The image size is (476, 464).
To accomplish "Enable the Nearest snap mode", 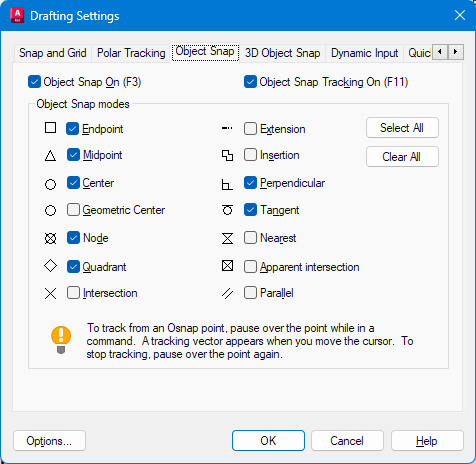I will [x=250, y=238].
